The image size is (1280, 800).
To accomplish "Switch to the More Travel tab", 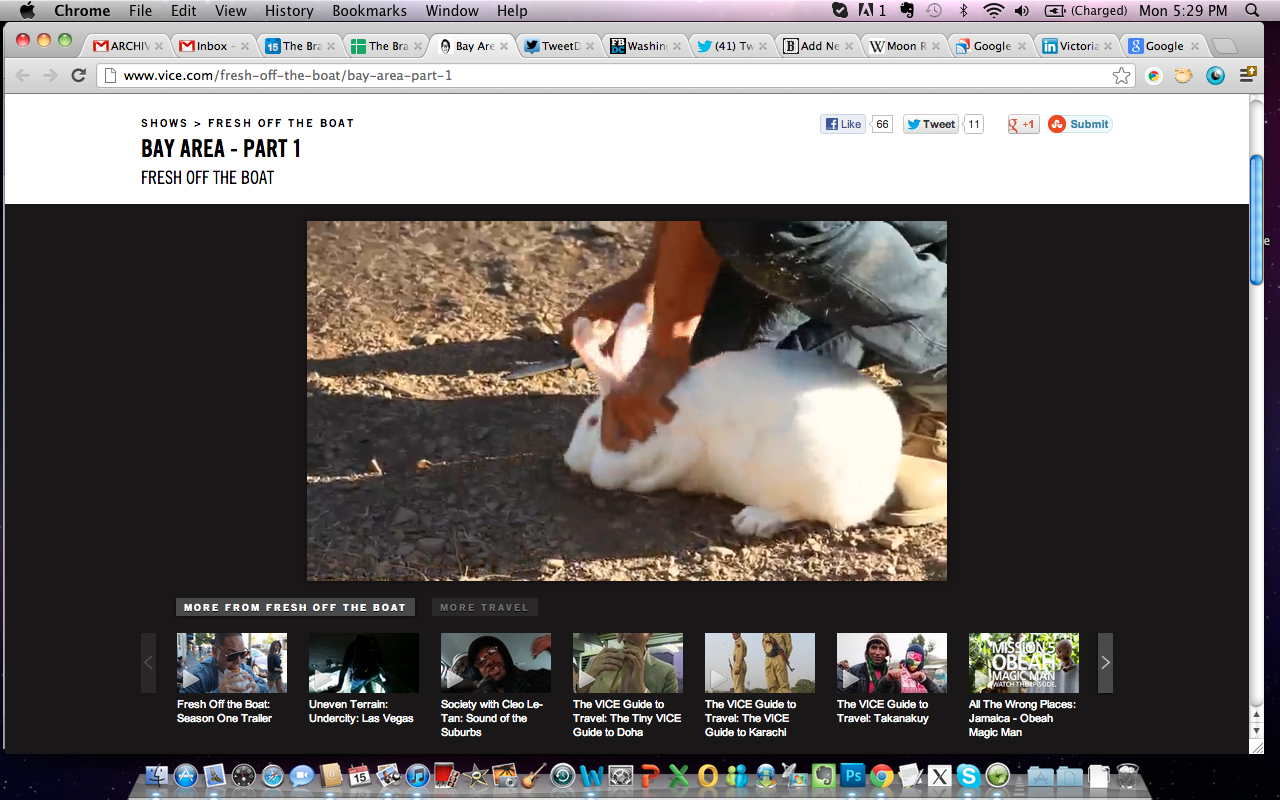I will coord(485,607).
